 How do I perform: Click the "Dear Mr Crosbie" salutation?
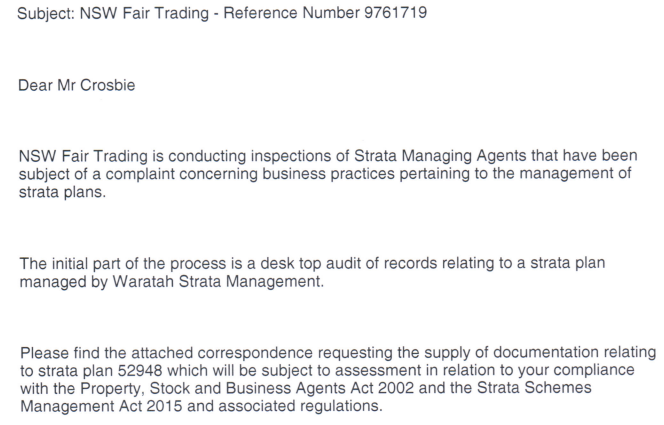click(x=77, y=85)
